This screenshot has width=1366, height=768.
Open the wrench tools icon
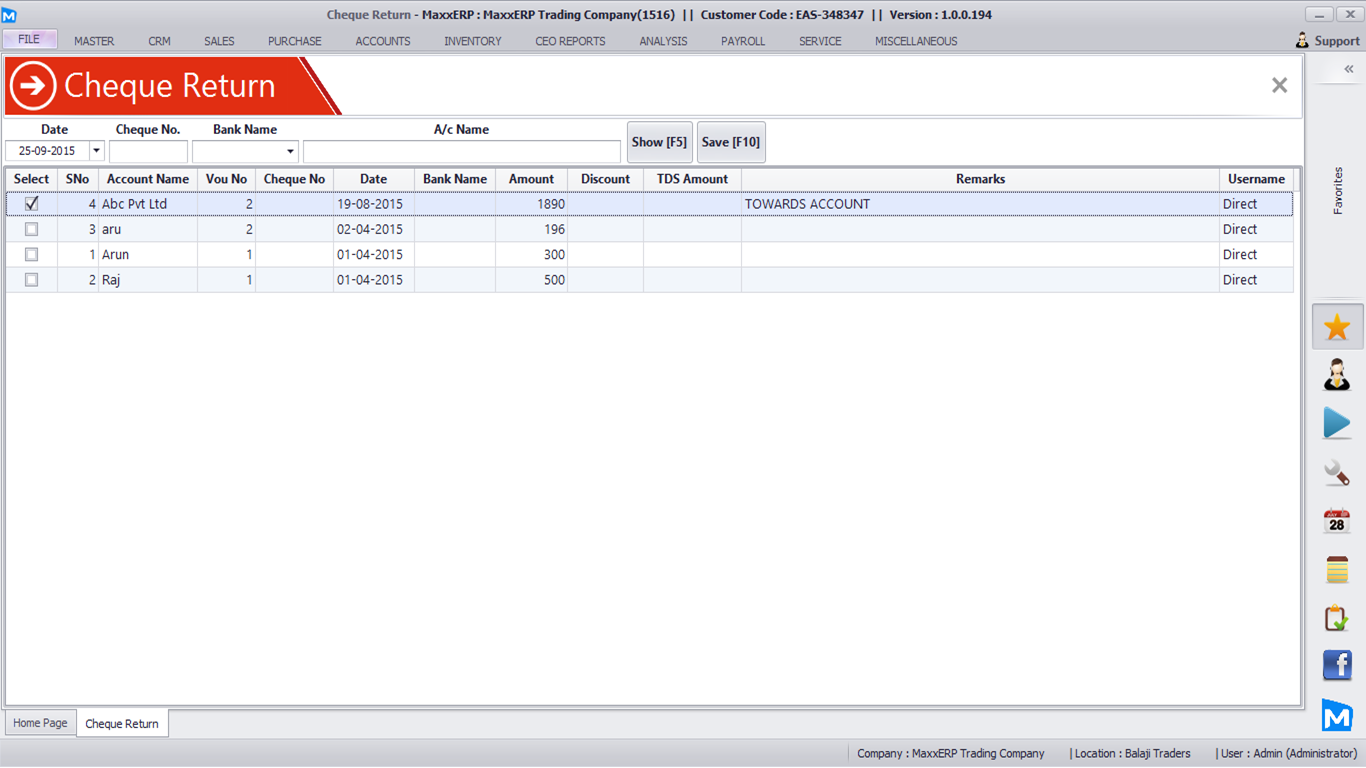[x=1337, y=472]
